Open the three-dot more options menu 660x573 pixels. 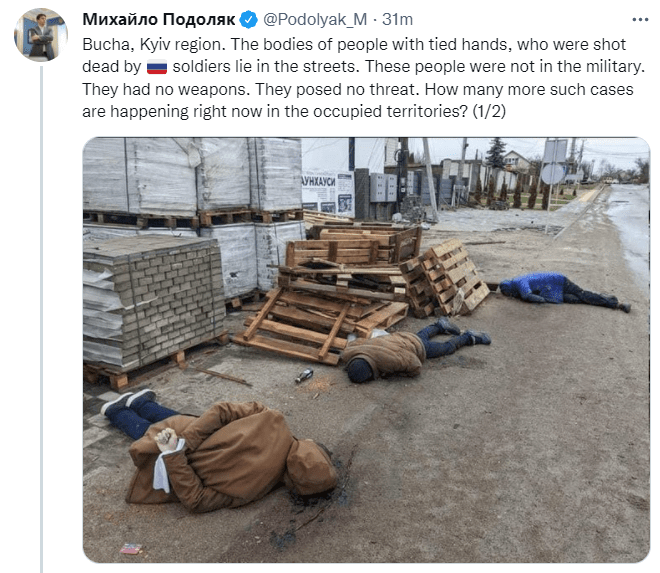[640, 20]
